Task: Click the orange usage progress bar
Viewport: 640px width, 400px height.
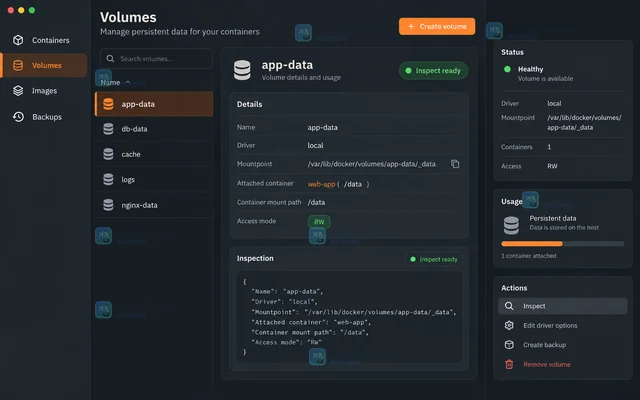Action: tap(532, 244)
